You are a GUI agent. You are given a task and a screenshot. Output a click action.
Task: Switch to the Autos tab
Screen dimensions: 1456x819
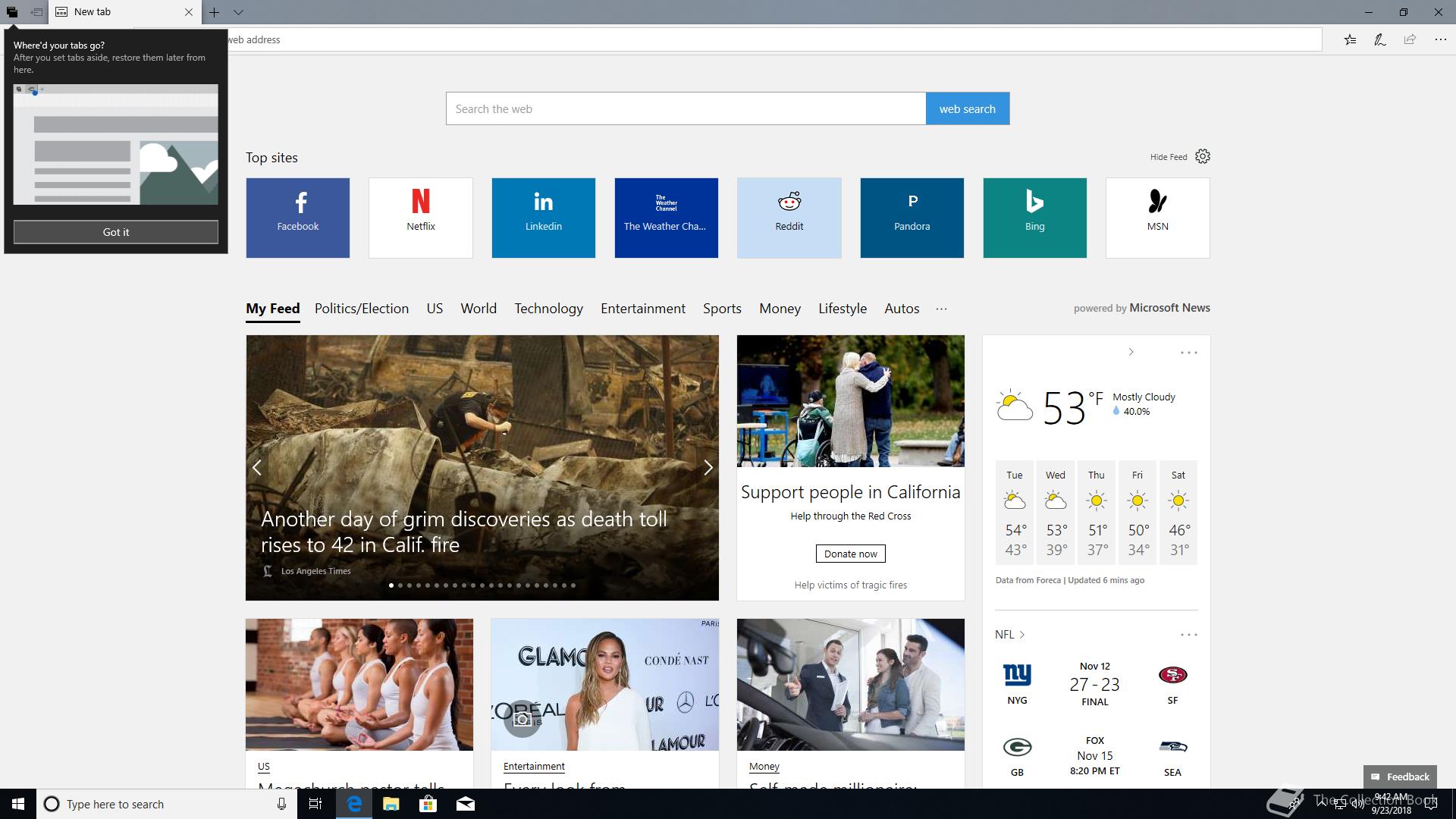902,309
